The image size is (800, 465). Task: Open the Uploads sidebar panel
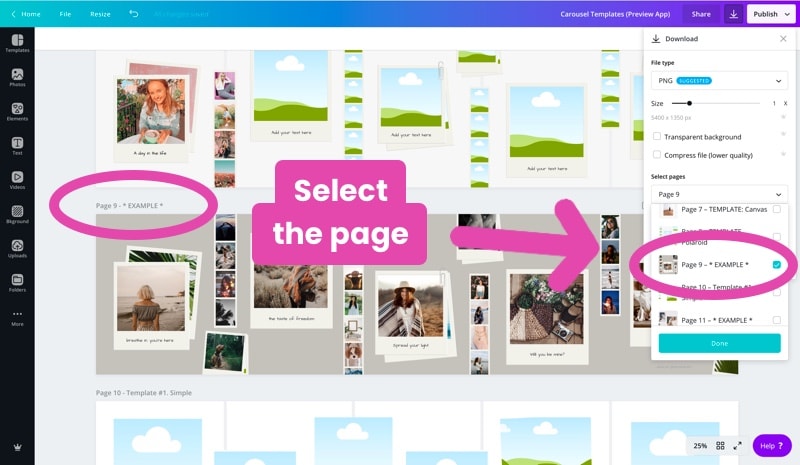17,249
